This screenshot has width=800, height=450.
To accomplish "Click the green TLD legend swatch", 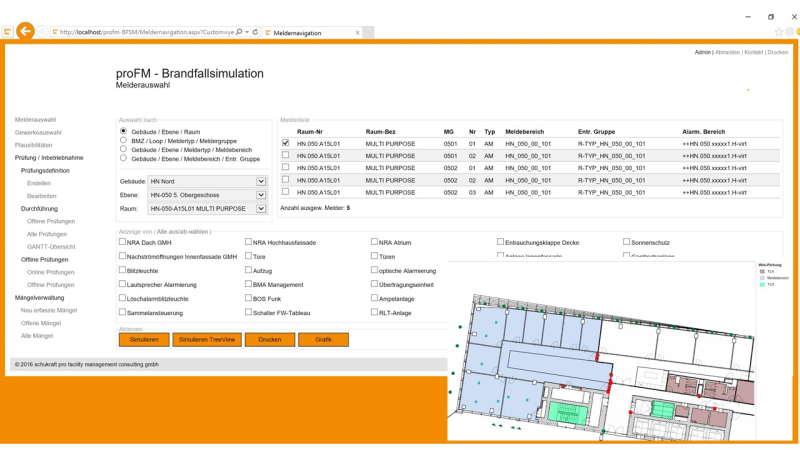I will pyautogui.click(x=763, y=284).
